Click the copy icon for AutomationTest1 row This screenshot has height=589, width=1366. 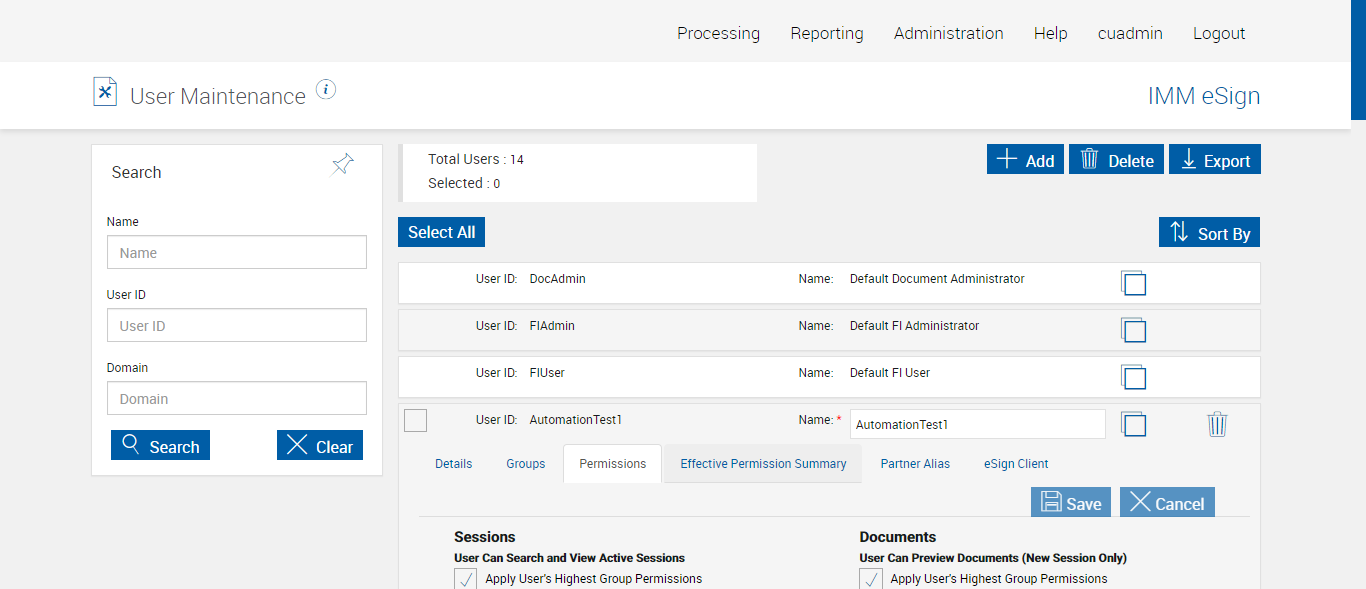point(1133,424)
